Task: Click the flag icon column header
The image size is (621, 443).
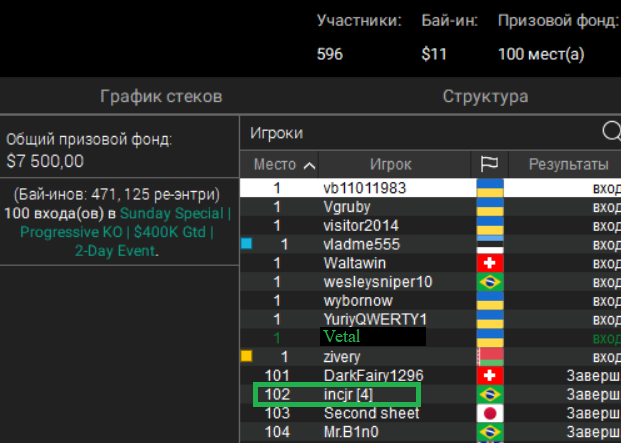Action: pyautogui.click(x=489, y=164)
